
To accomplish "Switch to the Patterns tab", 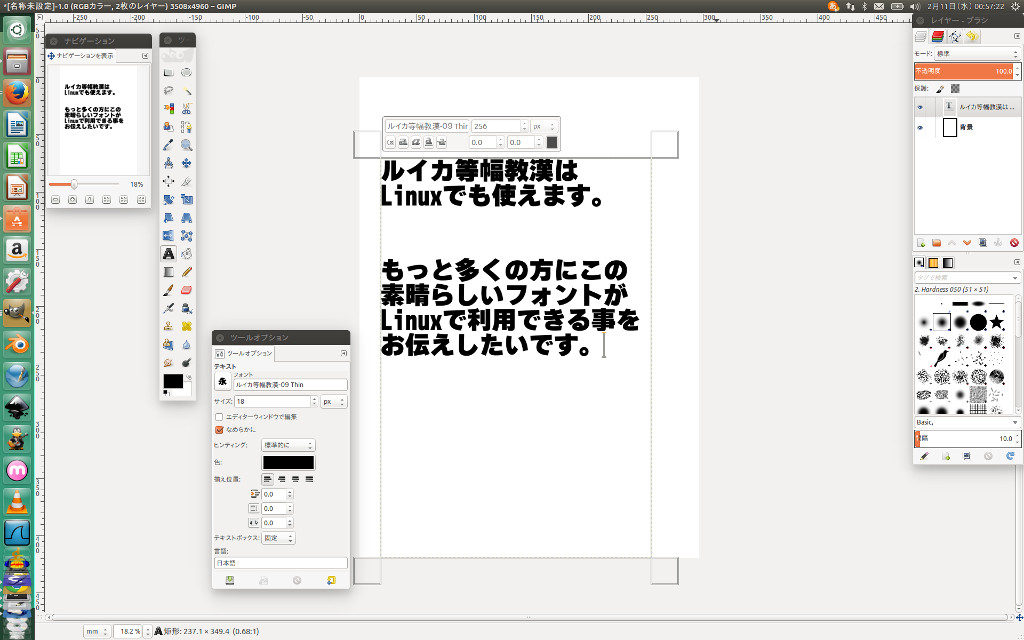I will coord(933,263).
